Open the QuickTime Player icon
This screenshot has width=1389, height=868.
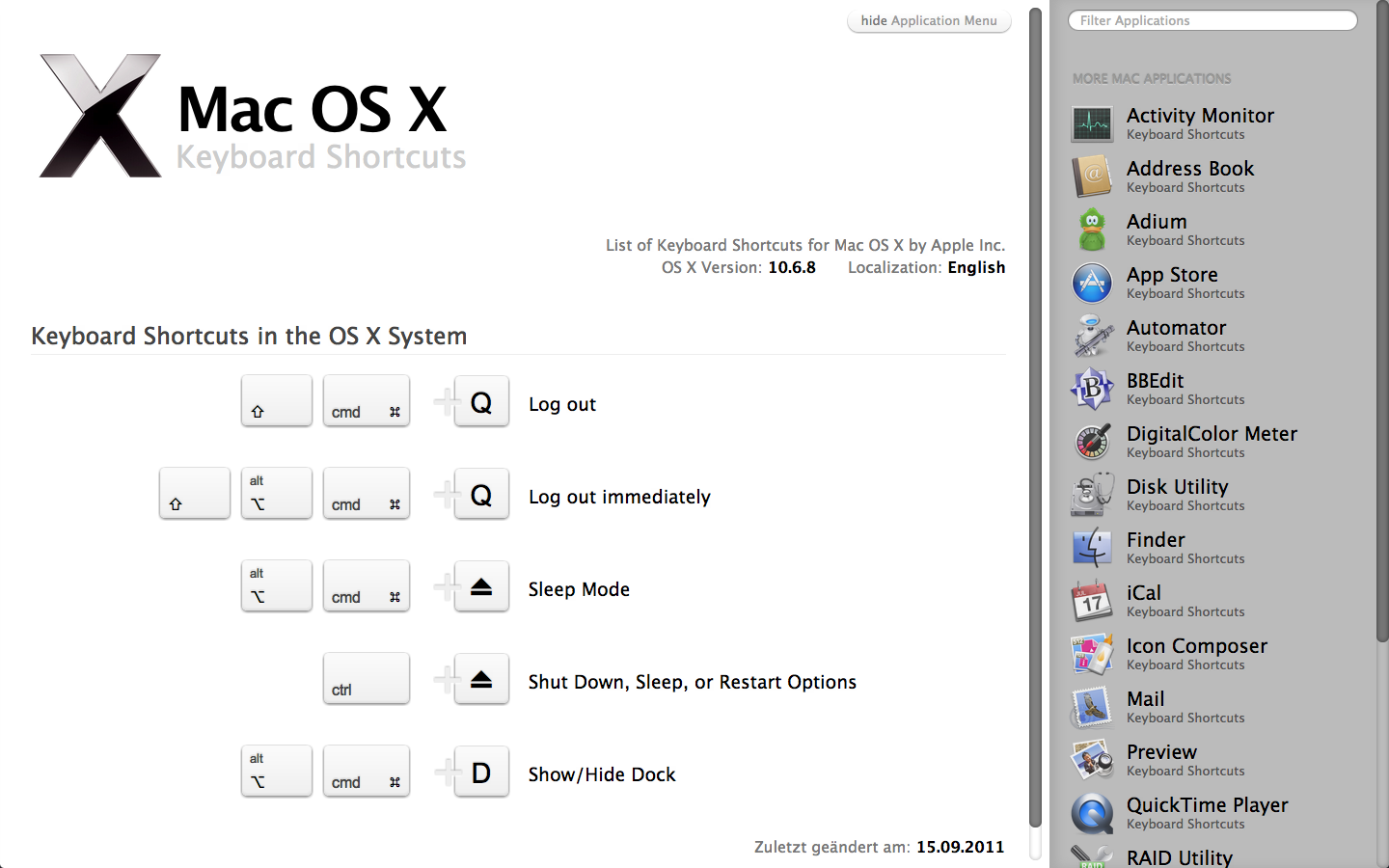1092,813
